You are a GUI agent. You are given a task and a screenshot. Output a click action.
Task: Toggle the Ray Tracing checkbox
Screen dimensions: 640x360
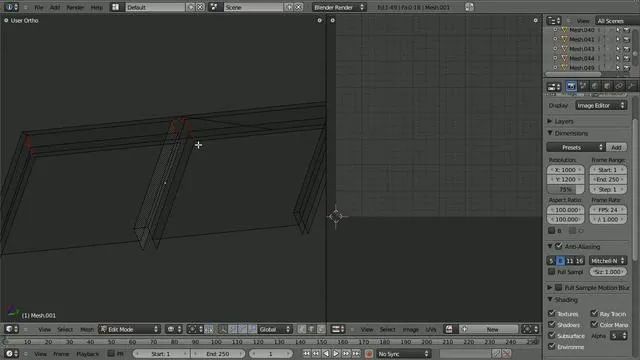coord(594,313)
